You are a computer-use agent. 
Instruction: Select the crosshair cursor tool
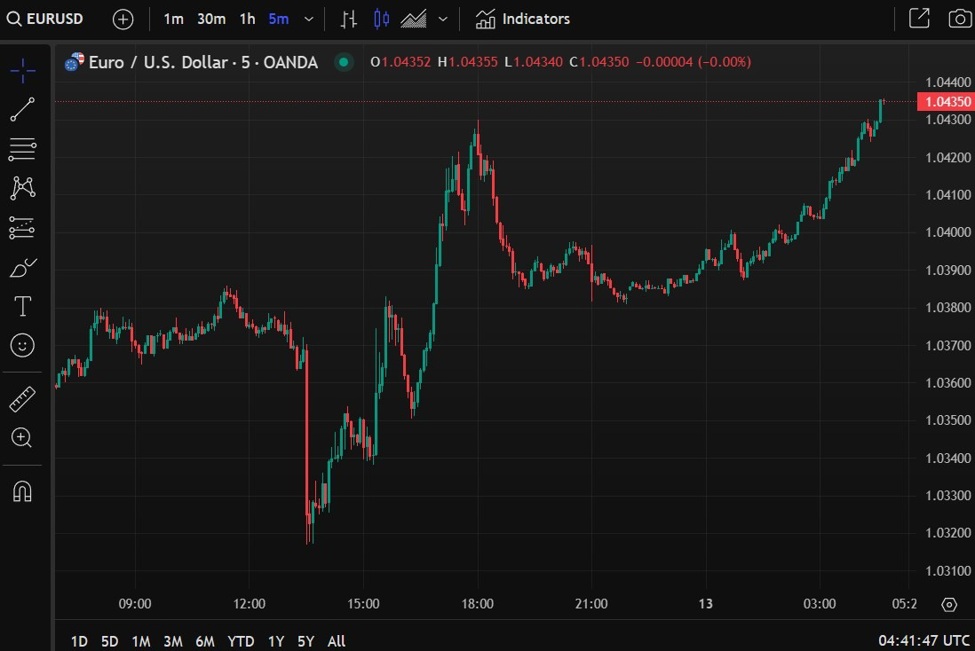tap(22, 70)
